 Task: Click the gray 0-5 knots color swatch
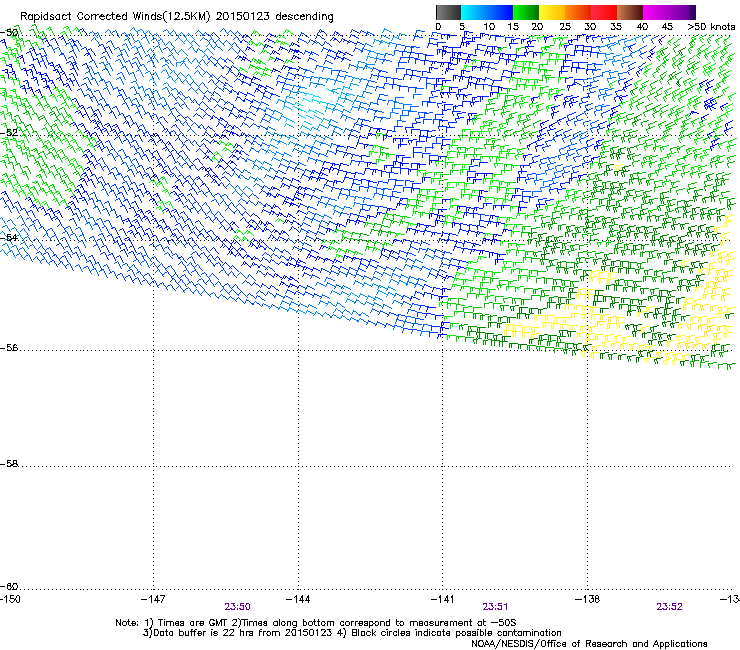pyautogui.click(x=448, y=12)
